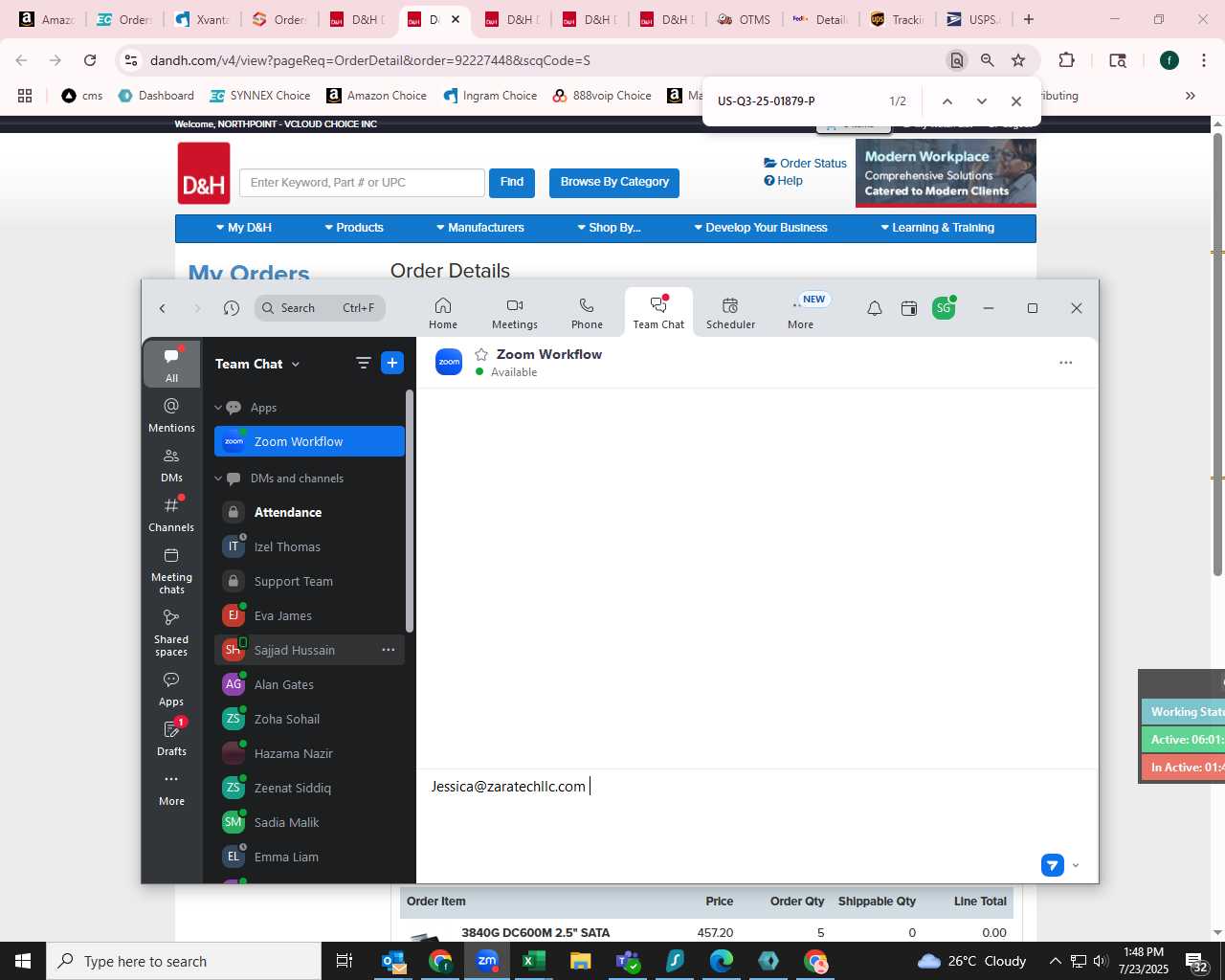Open Order Status link on D&H
The width and height of the screenshot is (1225, 980).
(805, 164)
